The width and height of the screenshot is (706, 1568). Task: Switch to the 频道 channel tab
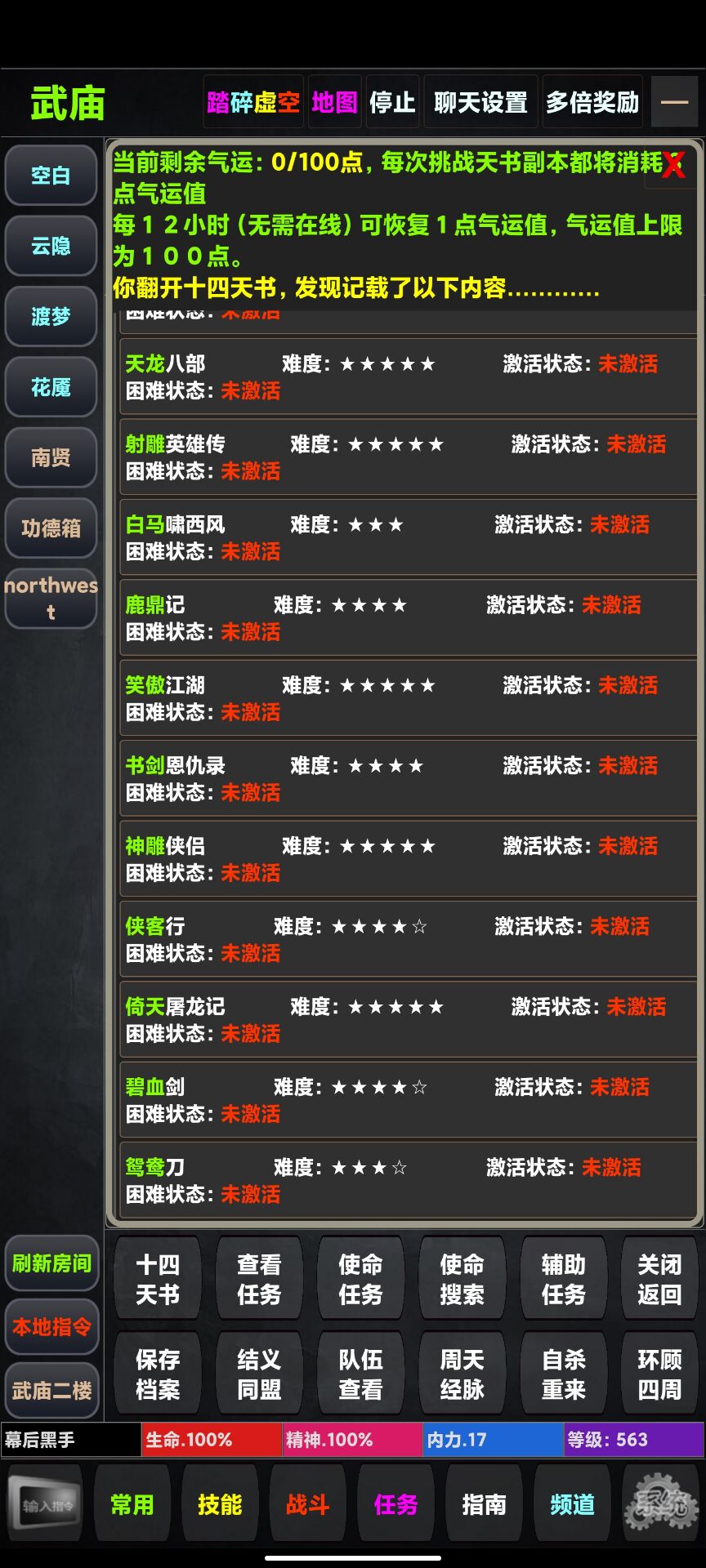coord(572,1503)
